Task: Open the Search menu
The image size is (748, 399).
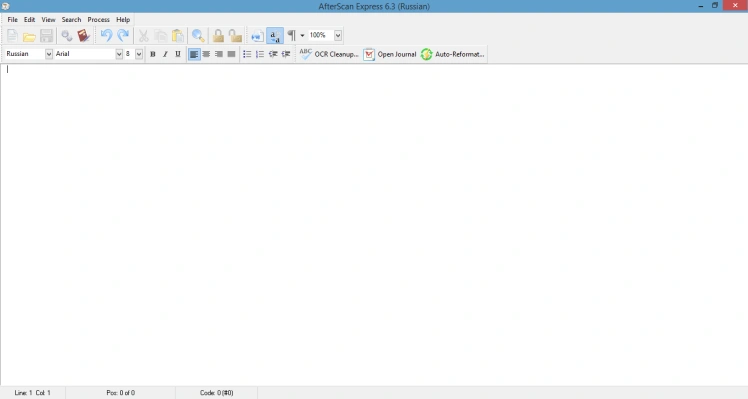Action: [x=71, y=20]
